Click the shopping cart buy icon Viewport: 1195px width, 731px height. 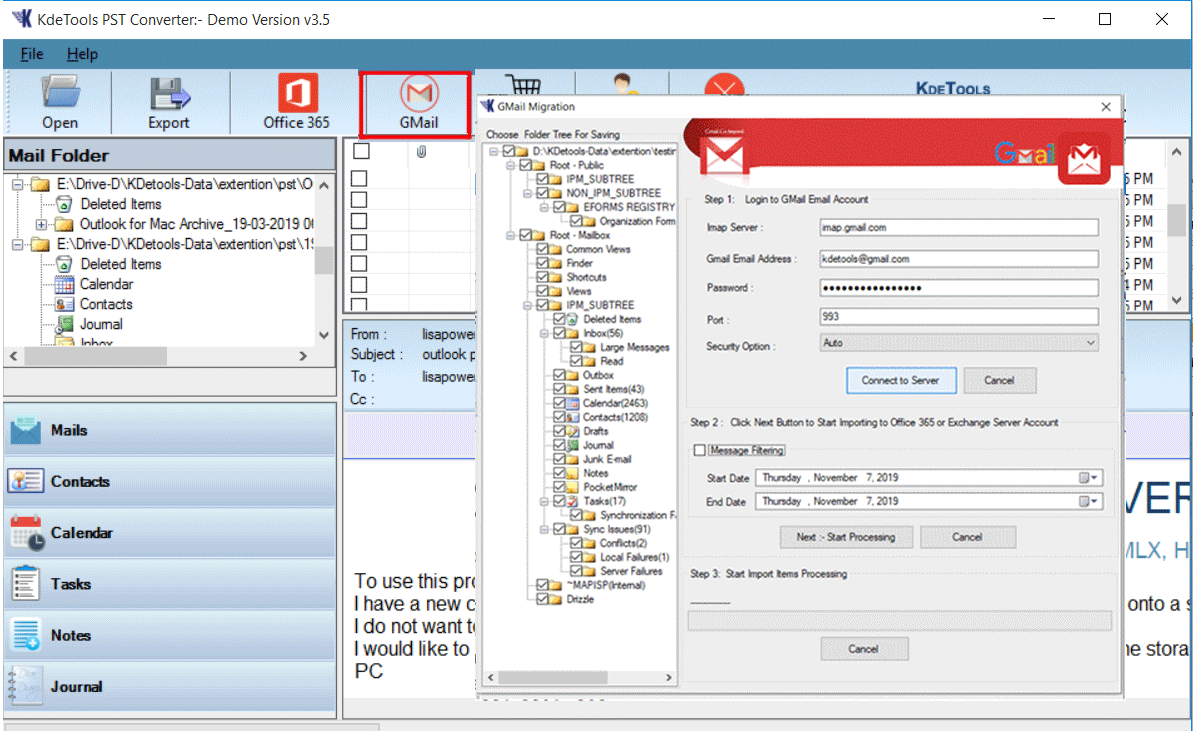[523, 84]
